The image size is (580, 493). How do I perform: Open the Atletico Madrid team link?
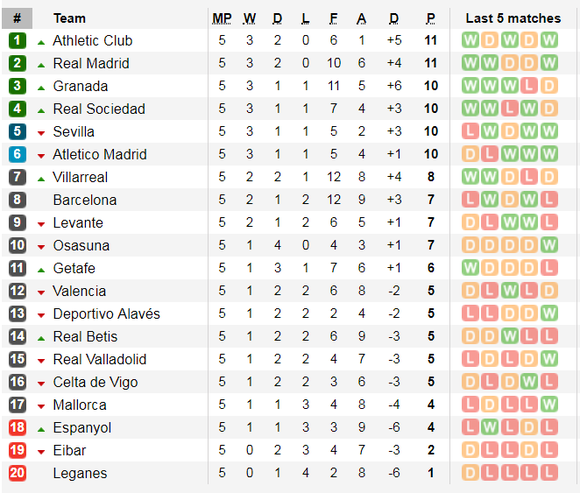pos(100,155)
